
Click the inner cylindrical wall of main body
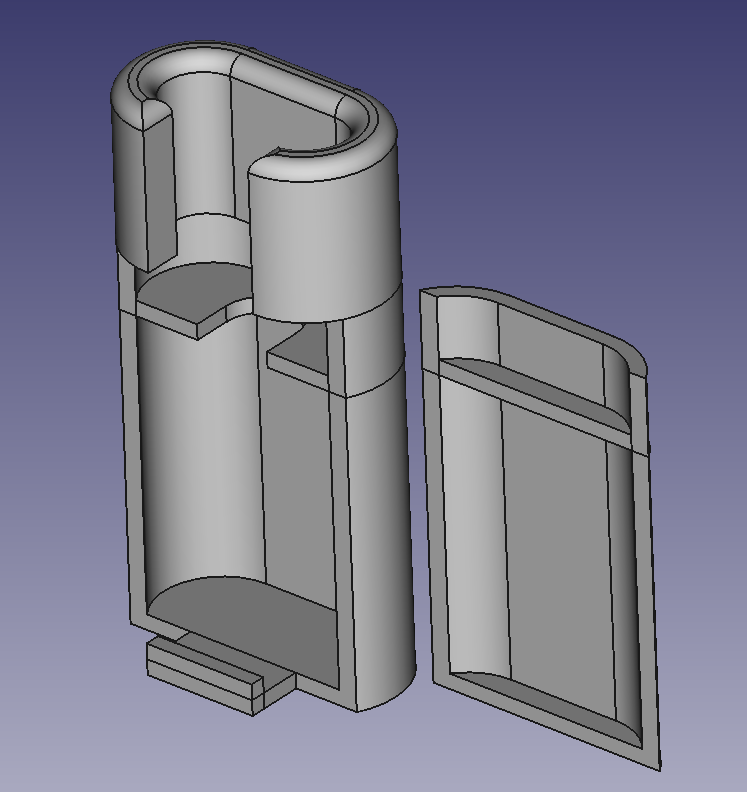click(x=200, y=450)
